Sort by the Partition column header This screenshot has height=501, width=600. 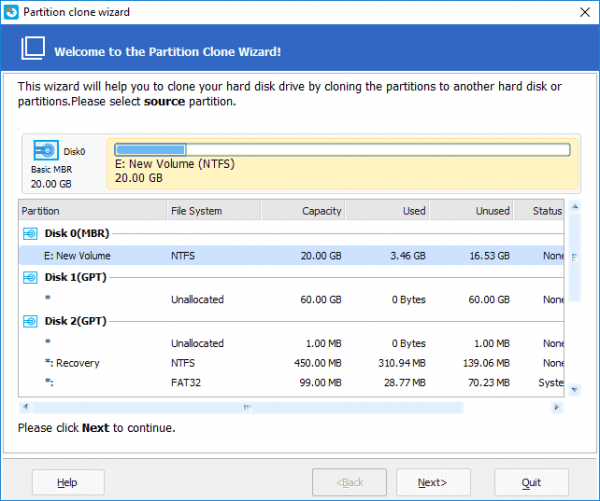pyautogui.click(x=92, y=211)
